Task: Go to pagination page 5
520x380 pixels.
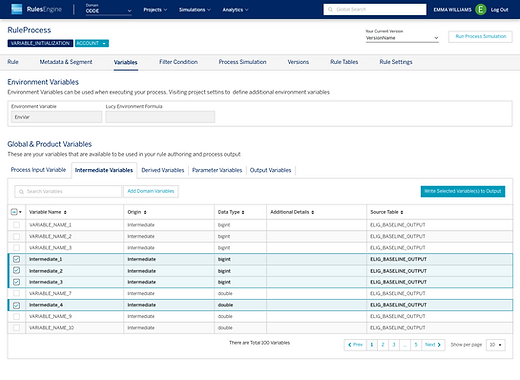Action: 416,345
